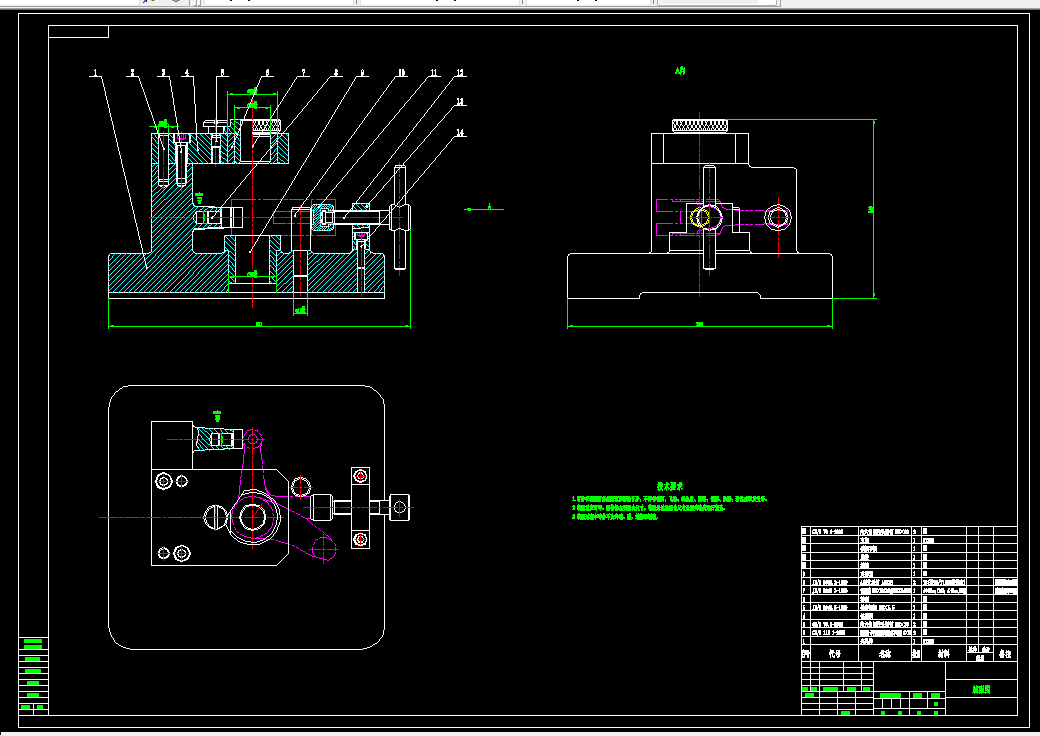Image resolution: width=1040 pixels, height=736 pixels.
Task: Click the 备注 header in parts list
Action: (x=1005, y=654)
